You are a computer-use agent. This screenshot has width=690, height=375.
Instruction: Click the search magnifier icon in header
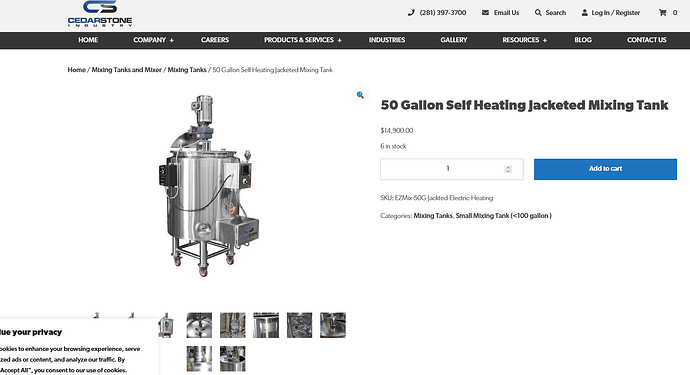[538, 13]
